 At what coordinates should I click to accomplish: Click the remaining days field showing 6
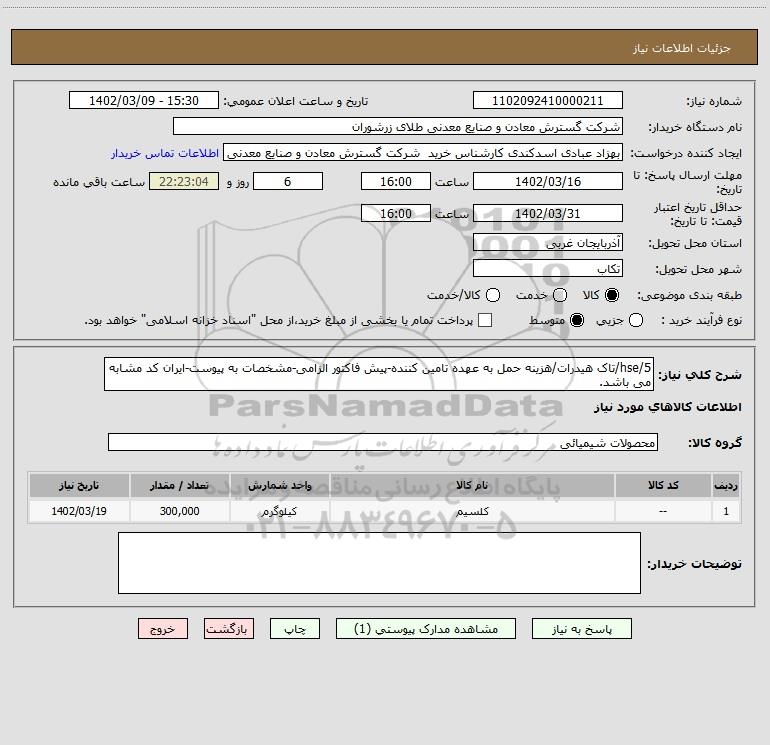pyautogui.click(x=288, y=182)
